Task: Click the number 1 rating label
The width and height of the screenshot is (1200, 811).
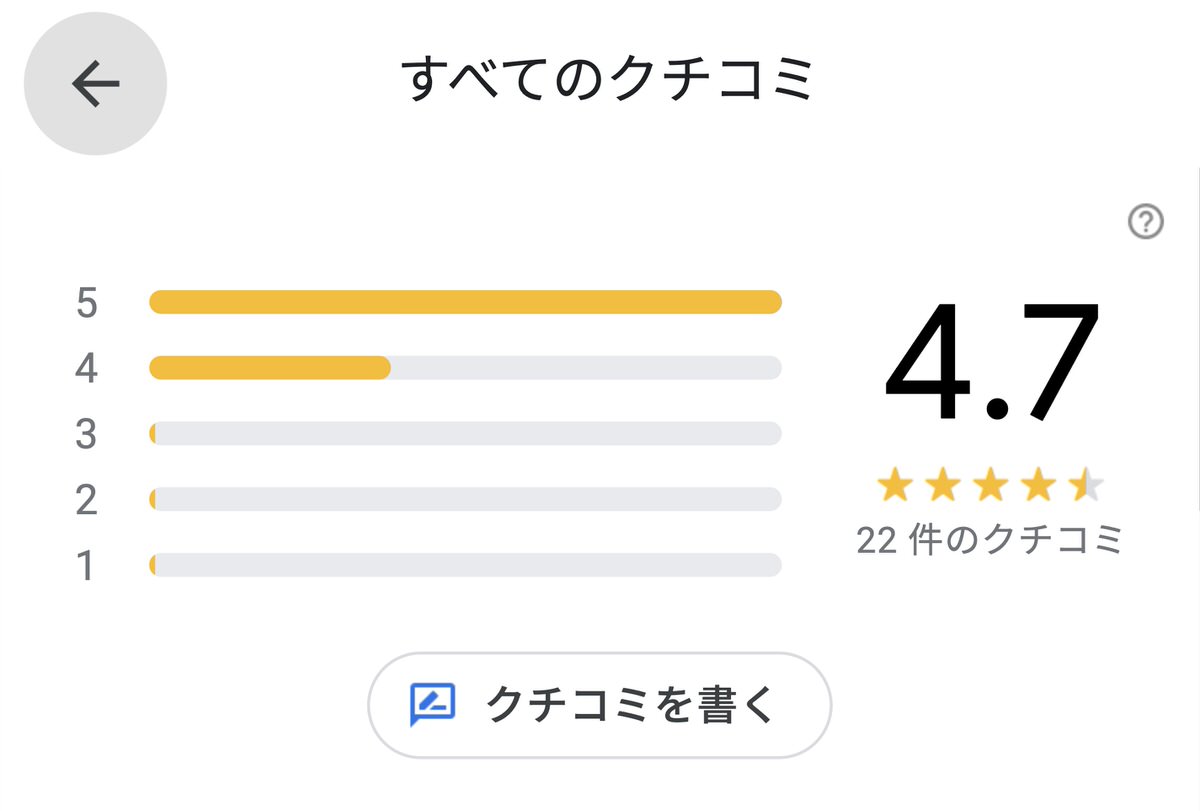Action: [x=87, y=566]
